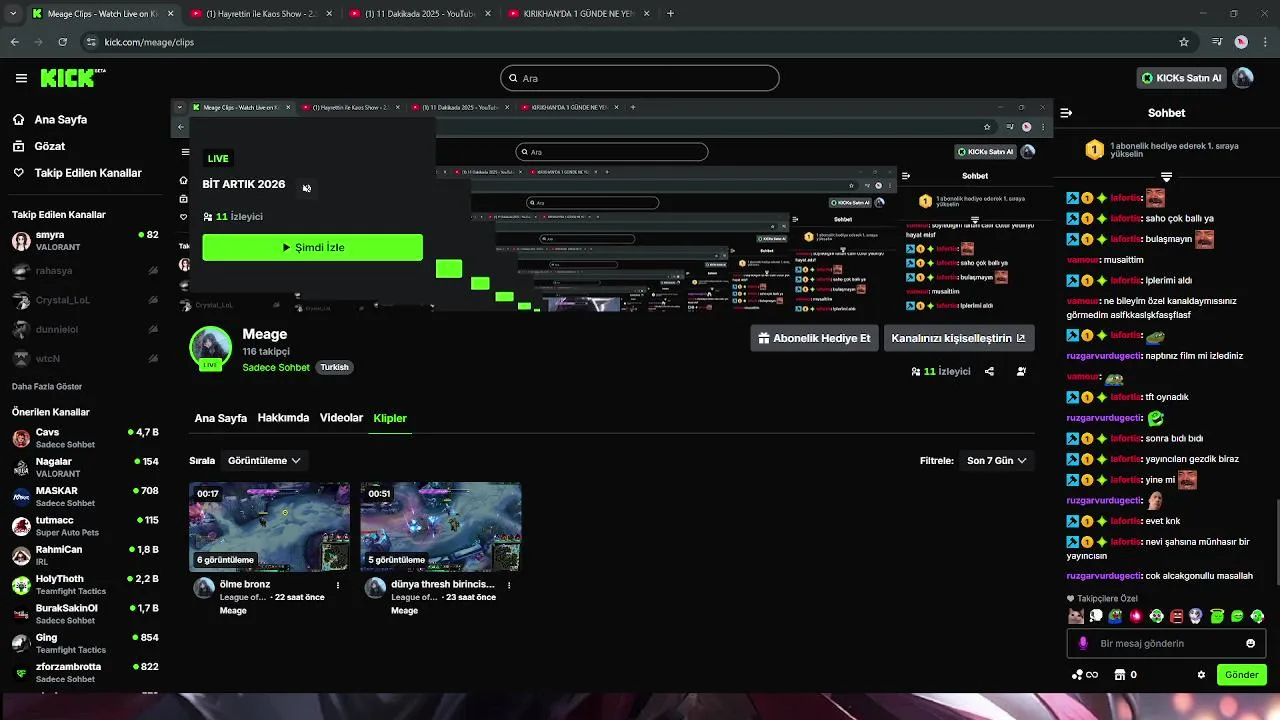Open a new browser tab
Image resolution: width=1280 pixels, height=720 pixels.
pos(670,14)
